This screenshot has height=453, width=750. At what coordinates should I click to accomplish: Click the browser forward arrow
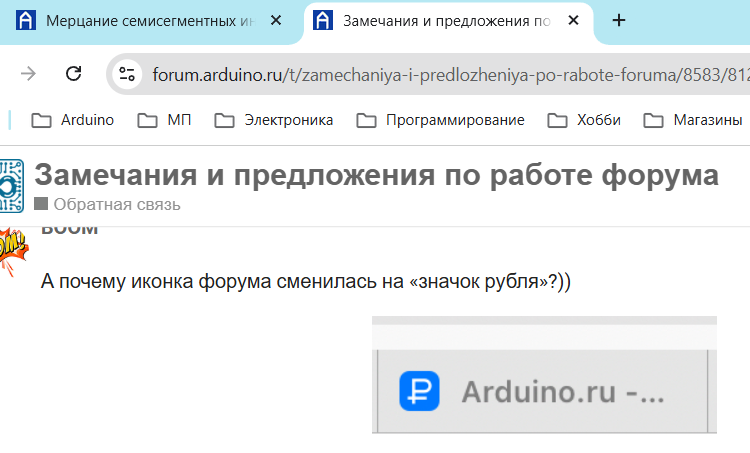(29, 73)
